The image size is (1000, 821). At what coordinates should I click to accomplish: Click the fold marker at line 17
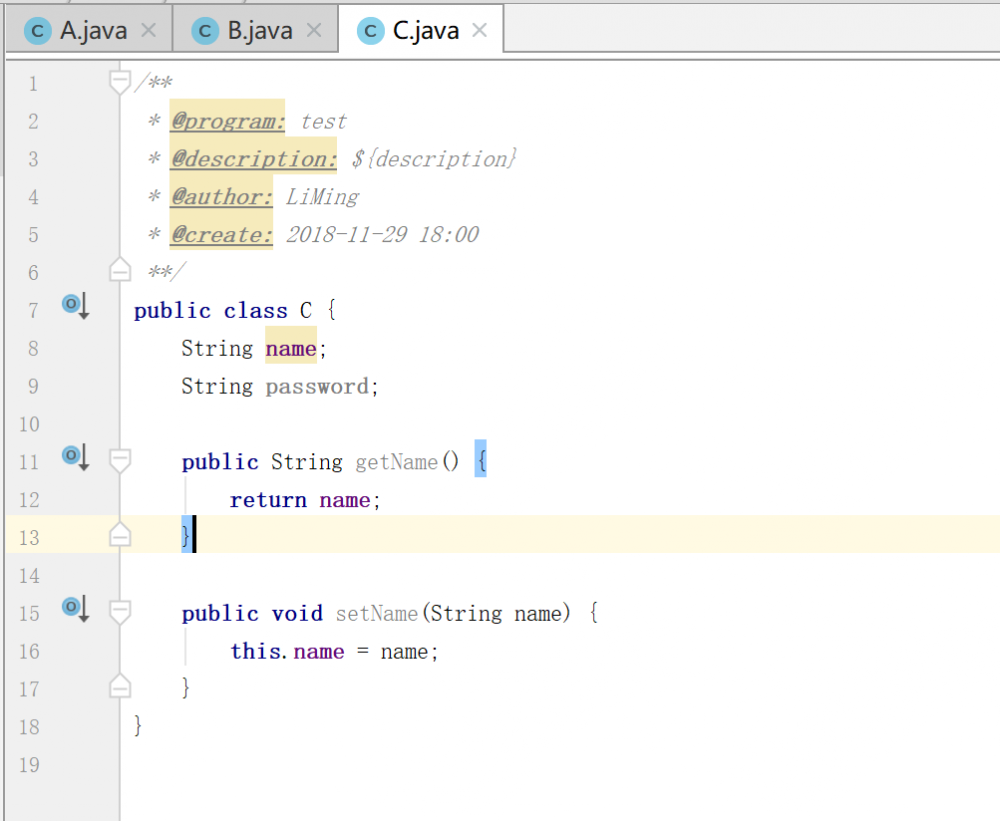119,686
